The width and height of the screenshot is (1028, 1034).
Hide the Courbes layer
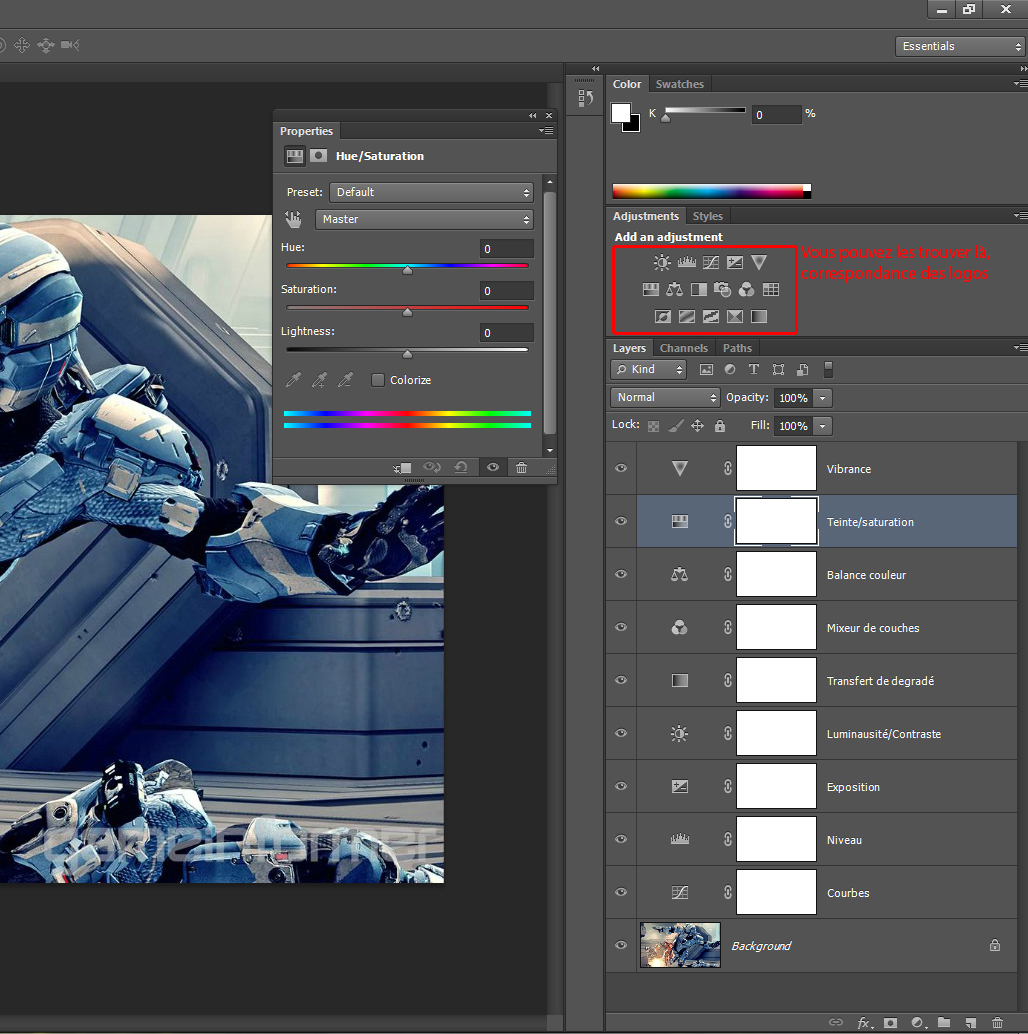621,892
